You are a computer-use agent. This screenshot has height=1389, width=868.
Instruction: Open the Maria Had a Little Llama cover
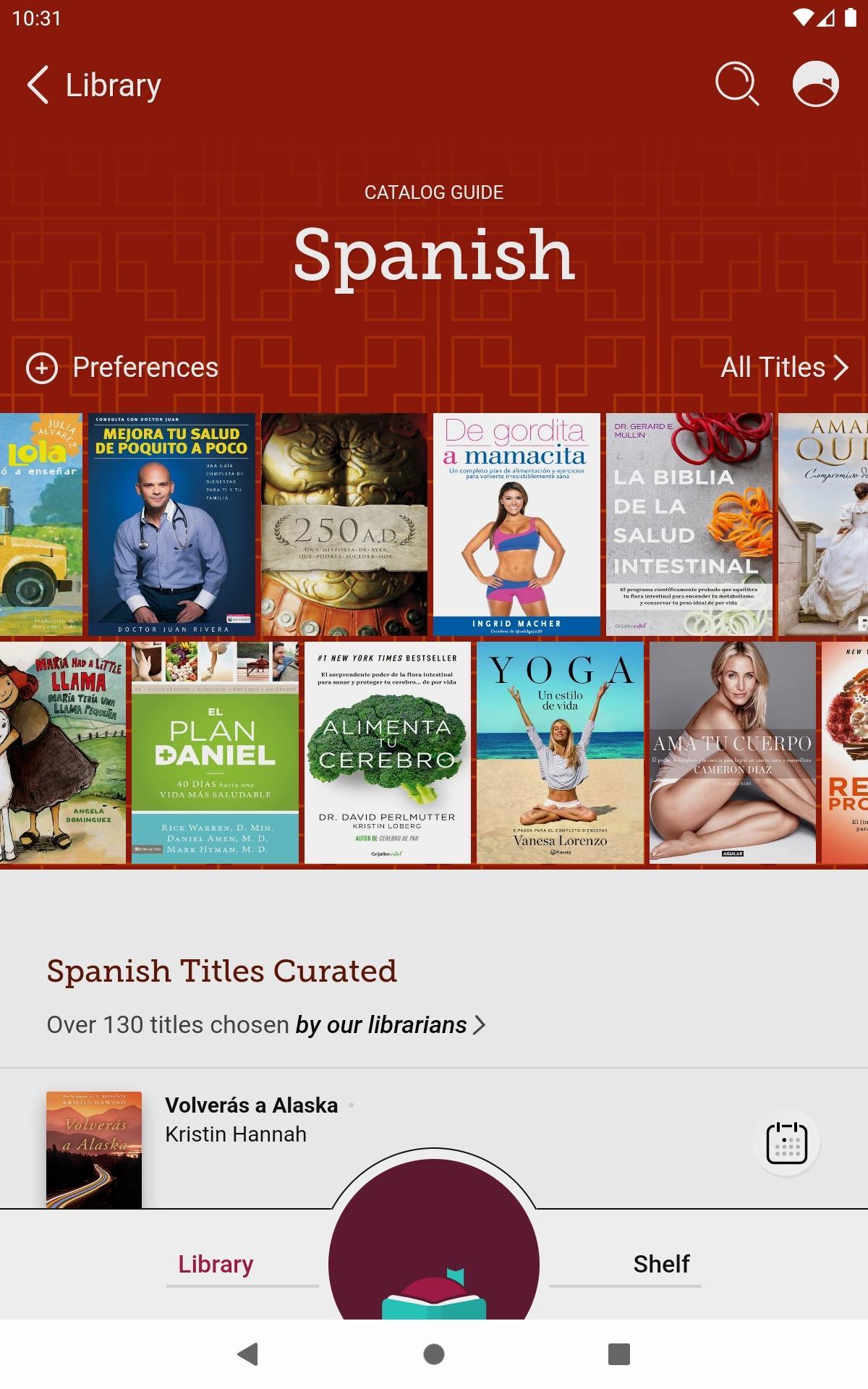coord(63,752)
